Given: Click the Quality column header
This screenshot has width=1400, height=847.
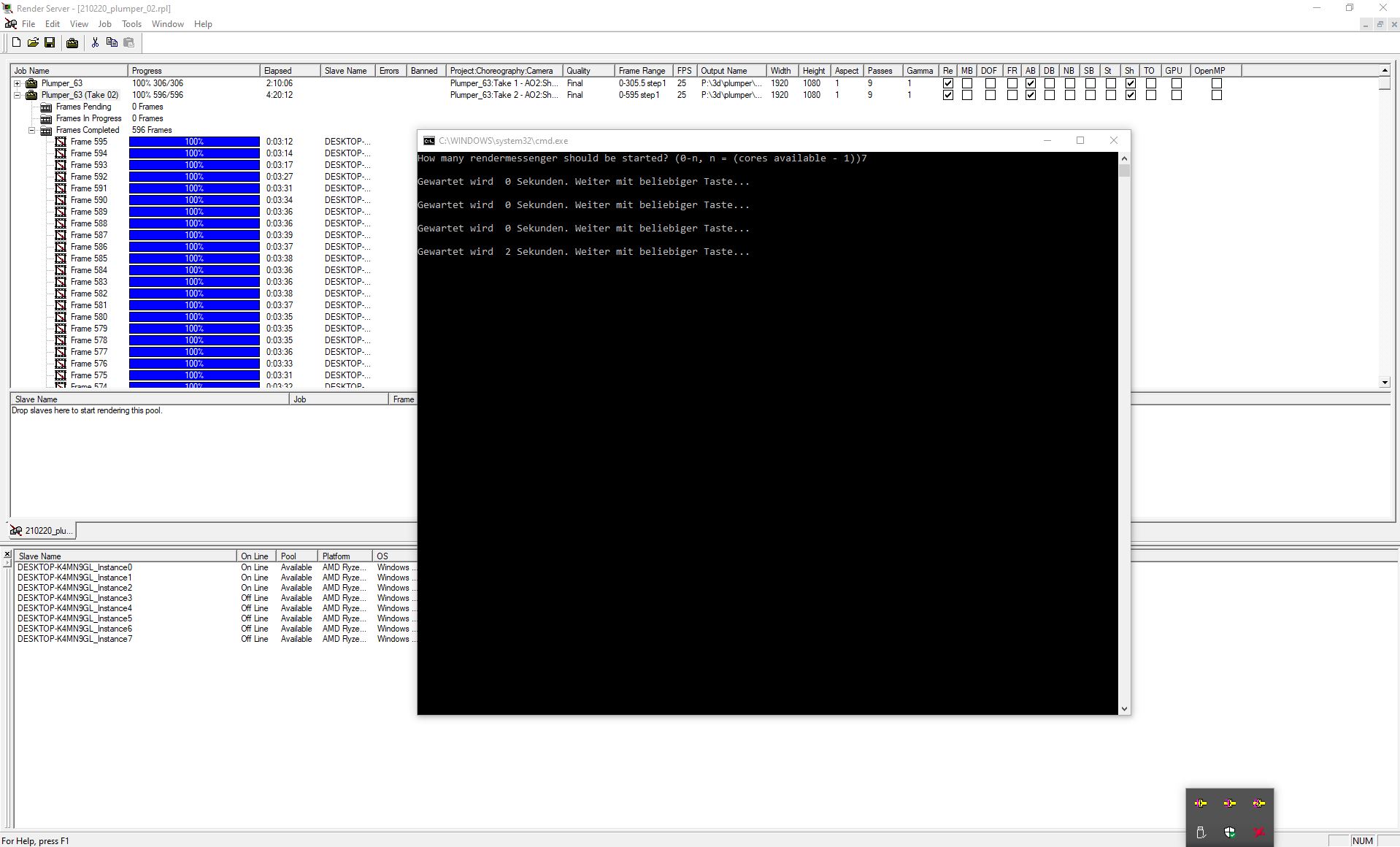Looking at the screenshot, I should 588,71.
